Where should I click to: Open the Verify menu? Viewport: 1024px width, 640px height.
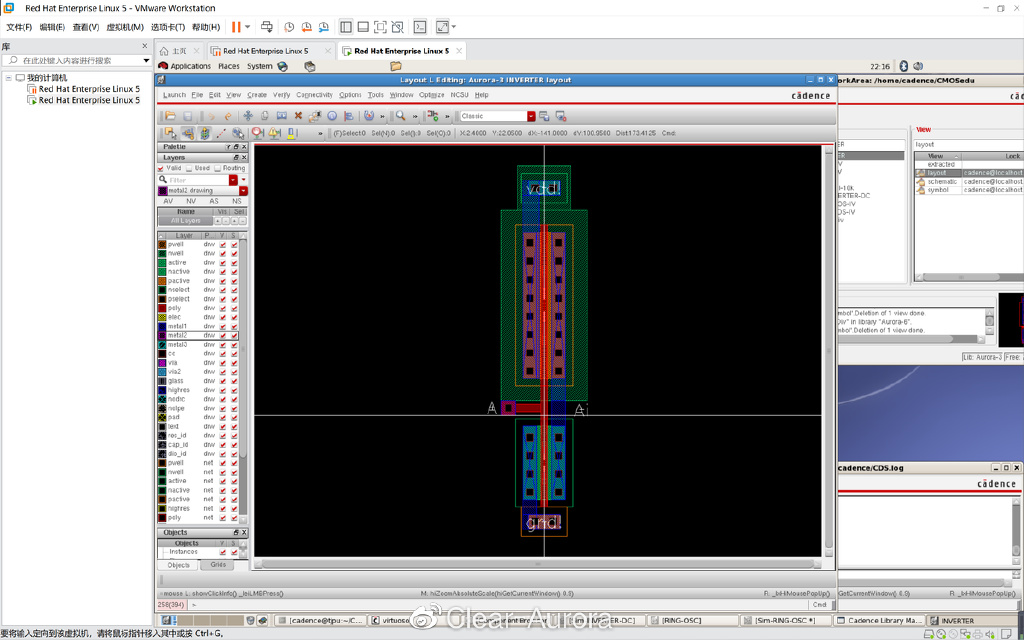[281, 95]
